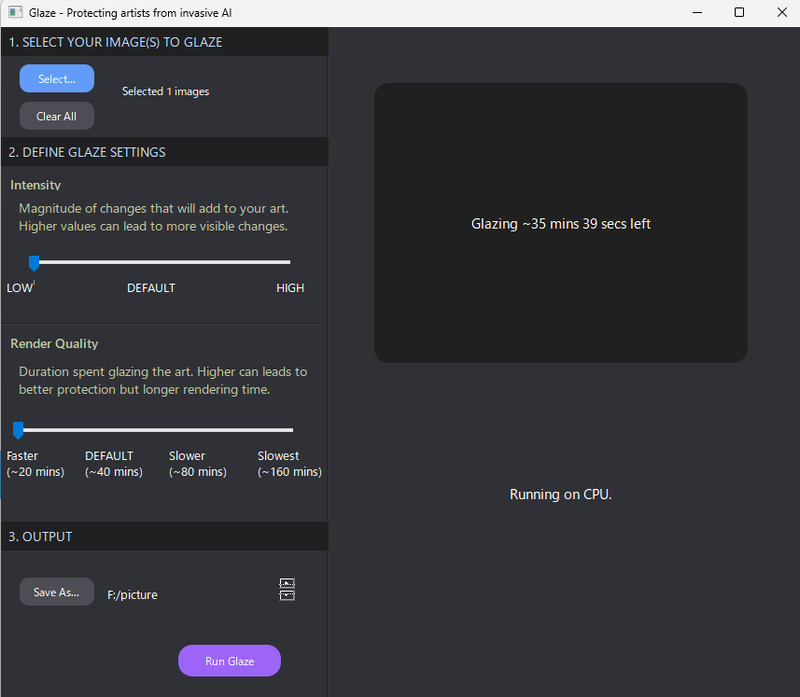Click the DEFAULT (~40 mins) quality label
Image resolution: width=800 pixels, height=697 pixels.
coord(114,464)
